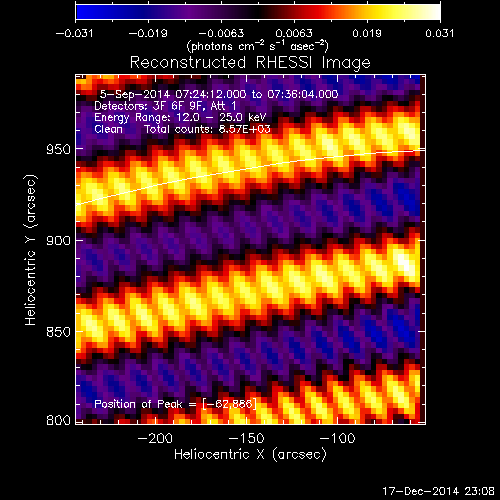500x500 pixels.
Task: Click the 0.019 colorbar tick label
Action: [x=367, y=33]
